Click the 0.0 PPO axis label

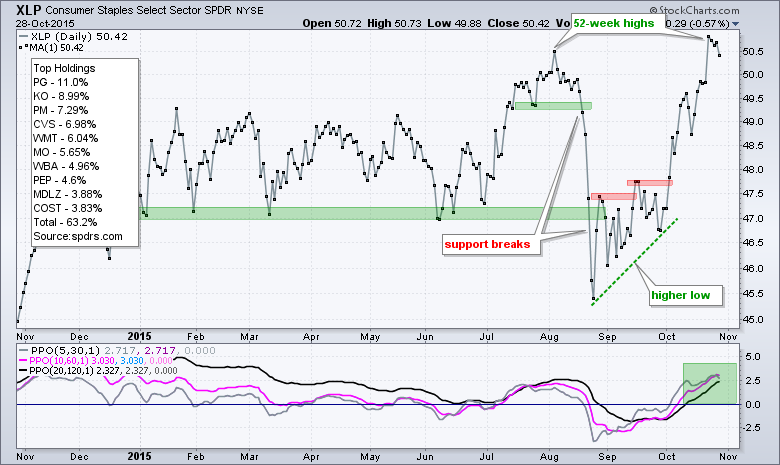click(753, 405)
